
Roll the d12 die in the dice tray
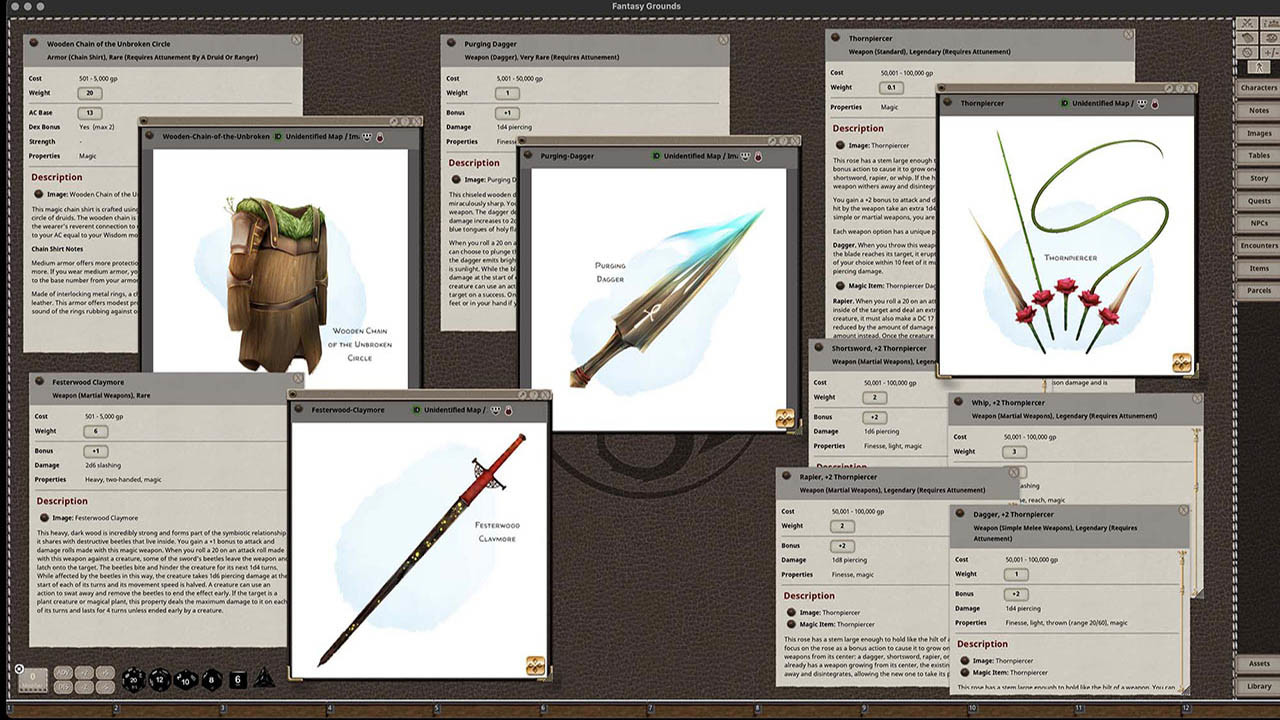click(x=159, y=678)
